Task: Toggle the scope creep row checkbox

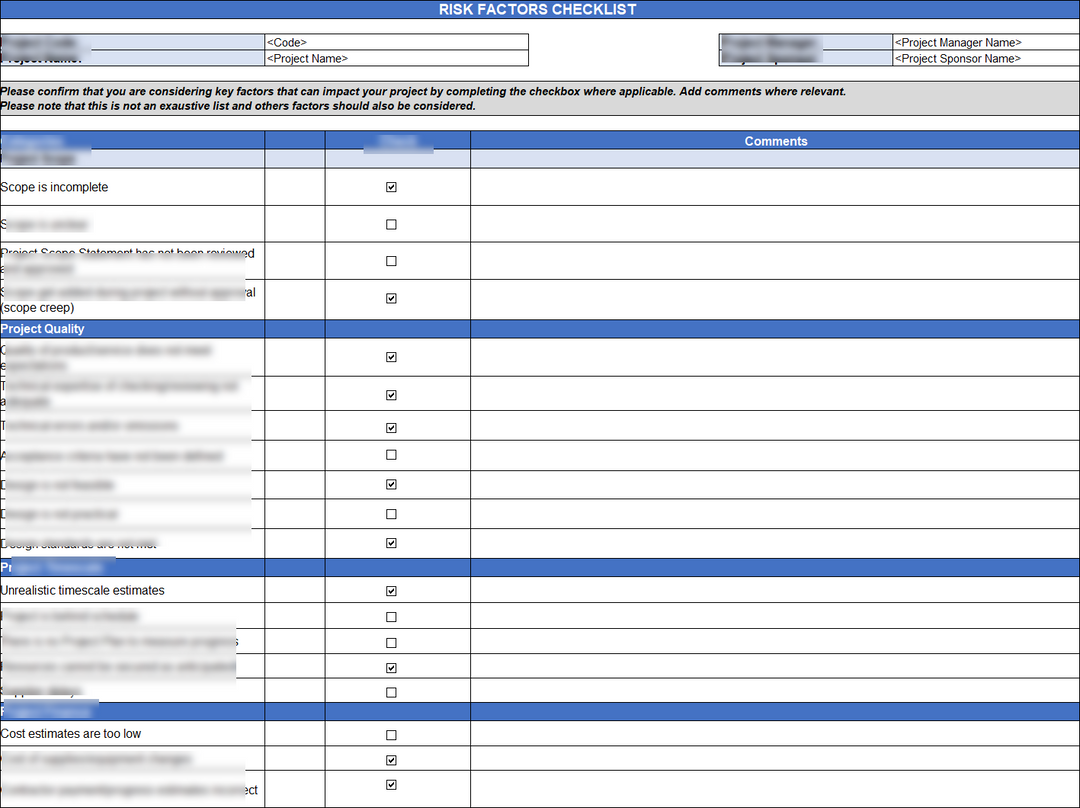Action: (x=391, y=298)
